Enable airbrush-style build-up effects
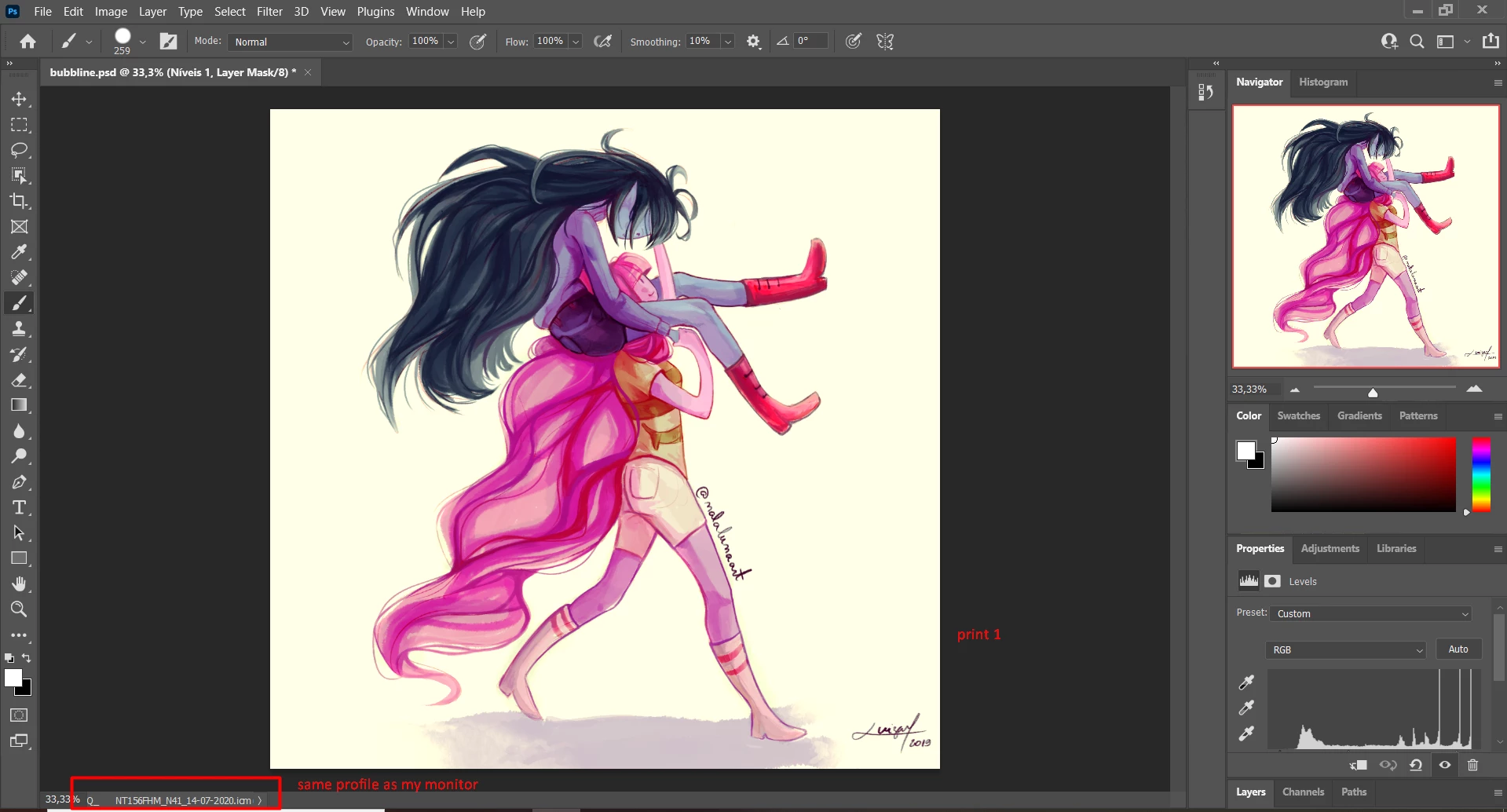The height and width of the screenshot is (812, 1507). point(603,42)
